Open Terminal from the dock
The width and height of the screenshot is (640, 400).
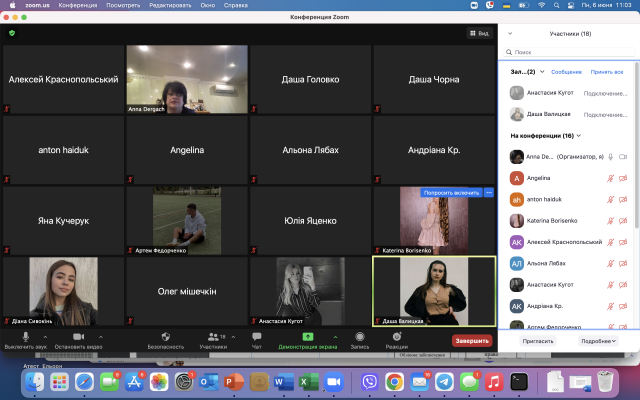[519, 382]
